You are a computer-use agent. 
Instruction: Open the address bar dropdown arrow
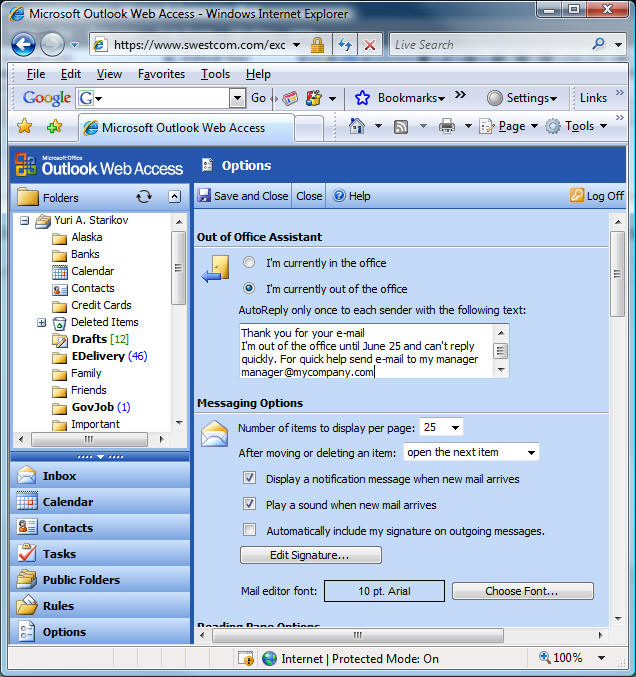tap(297, 44)
